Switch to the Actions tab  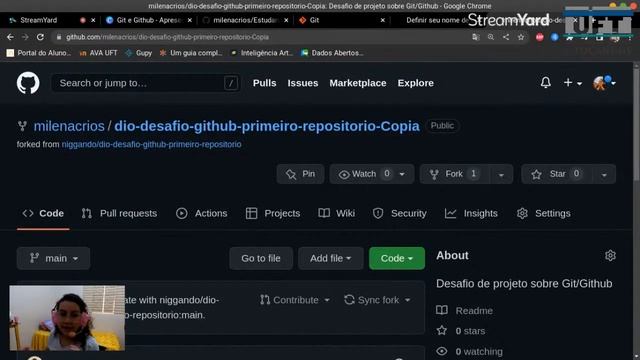pyautogui.click(x=202, y=213)
